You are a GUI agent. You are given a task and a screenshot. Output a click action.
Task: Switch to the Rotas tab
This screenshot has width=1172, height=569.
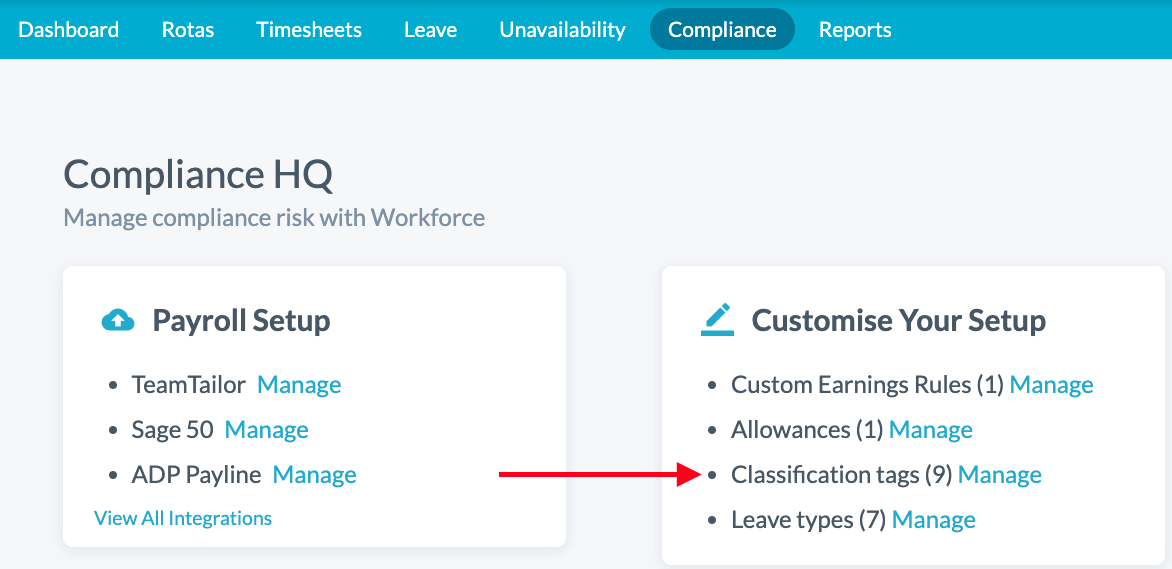[188, 30]
